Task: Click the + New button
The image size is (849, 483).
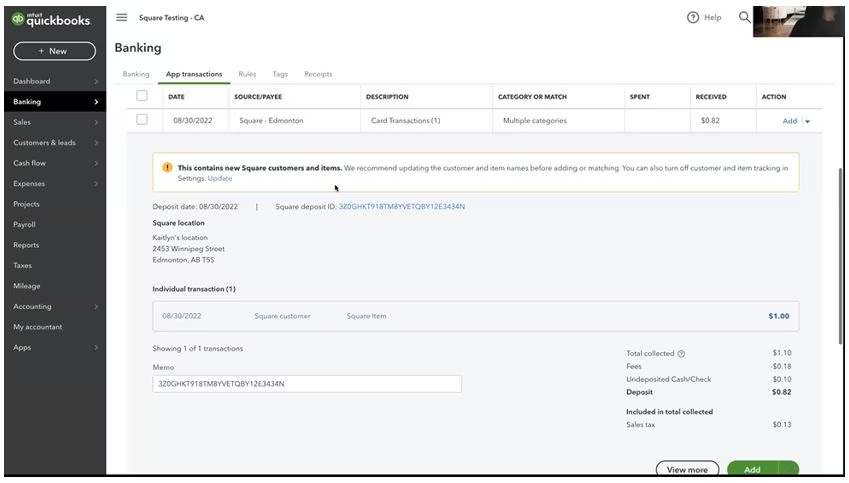Action: (x=55, y=51)
